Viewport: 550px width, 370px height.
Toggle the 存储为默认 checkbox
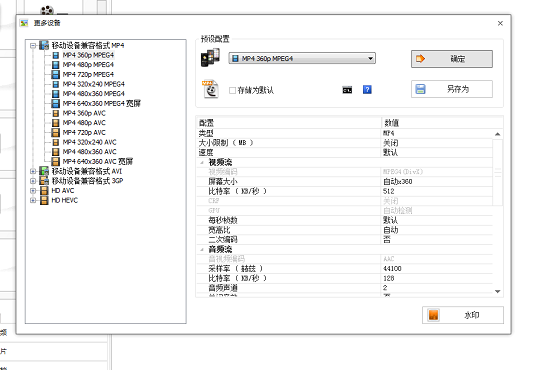coord(232,90)
